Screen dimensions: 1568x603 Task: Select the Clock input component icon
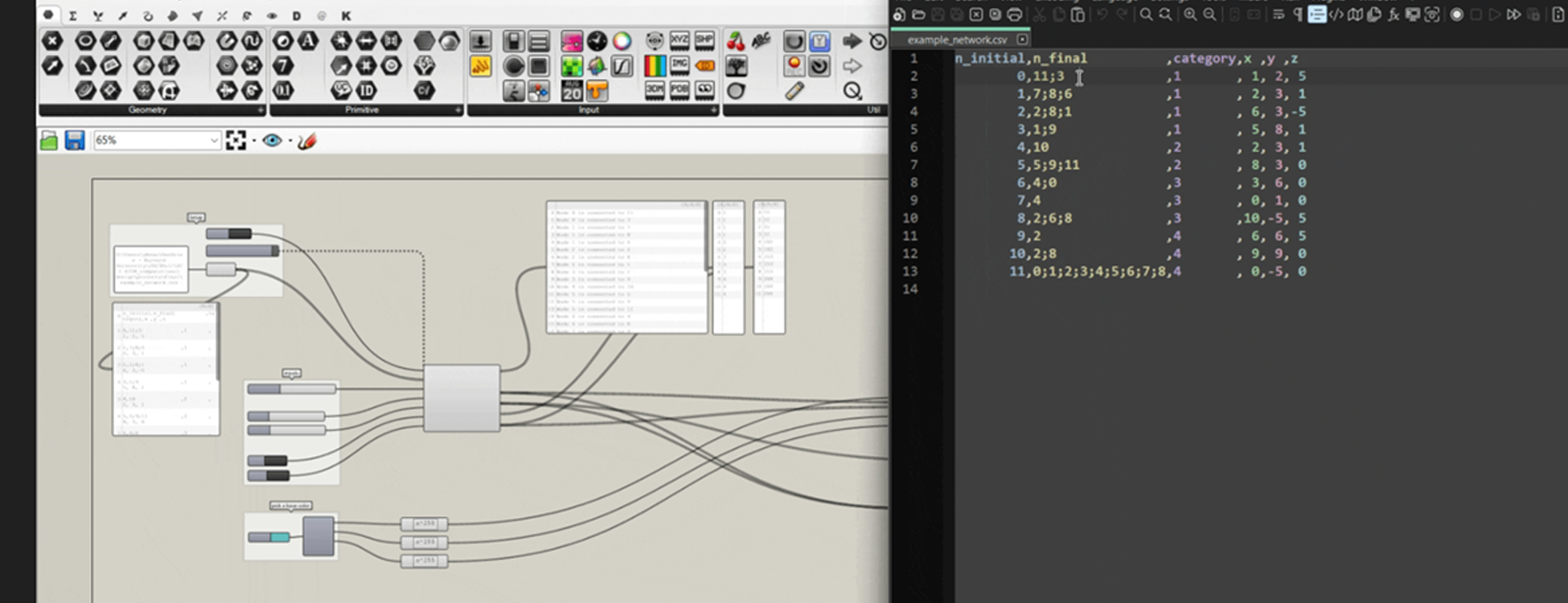(x=597, y=41)
